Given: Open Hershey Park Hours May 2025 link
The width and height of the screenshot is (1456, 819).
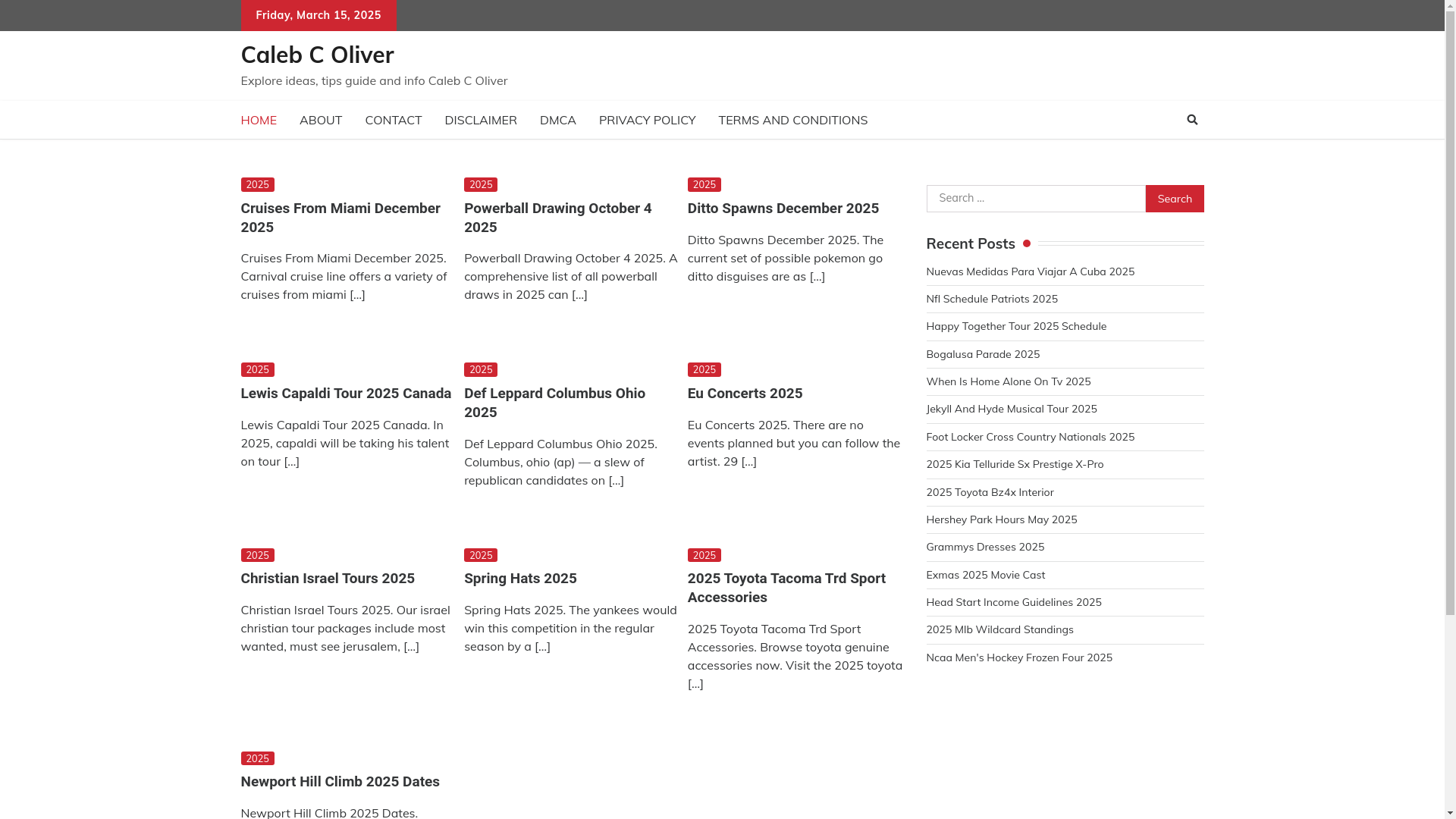Looking at the screenshot, I should pos(1002,519).
